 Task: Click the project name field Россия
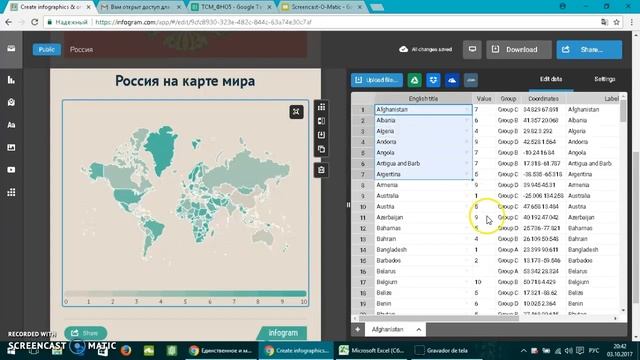point(81,49)
